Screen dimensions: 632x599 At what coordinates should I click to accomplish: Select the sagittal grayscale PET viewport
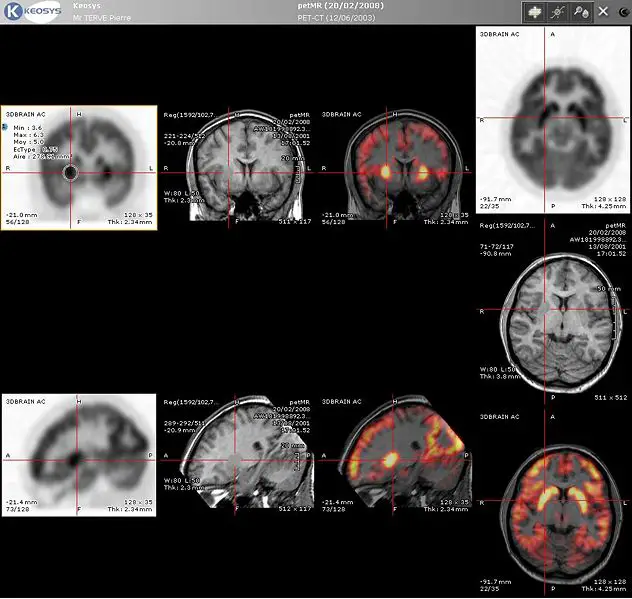click(x=79, y=455)
